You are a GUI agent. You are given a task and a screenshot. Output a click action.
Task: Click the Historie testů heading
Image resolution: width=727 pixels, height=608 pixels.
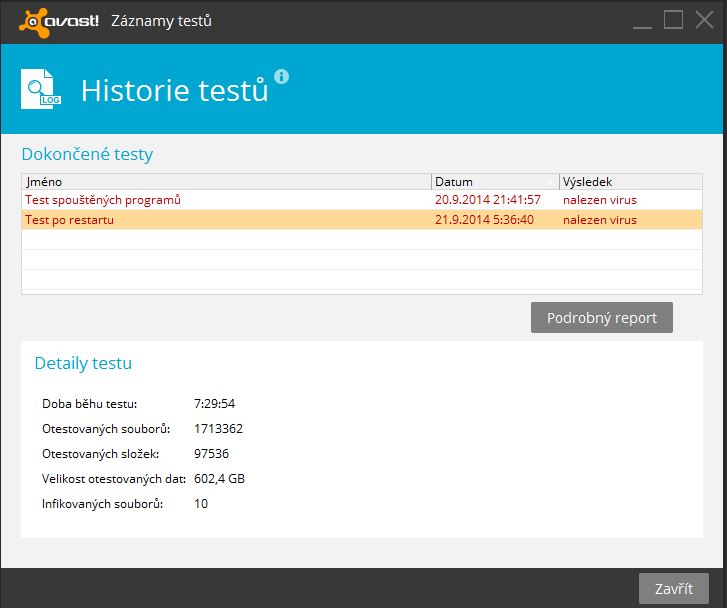[175, 90]
